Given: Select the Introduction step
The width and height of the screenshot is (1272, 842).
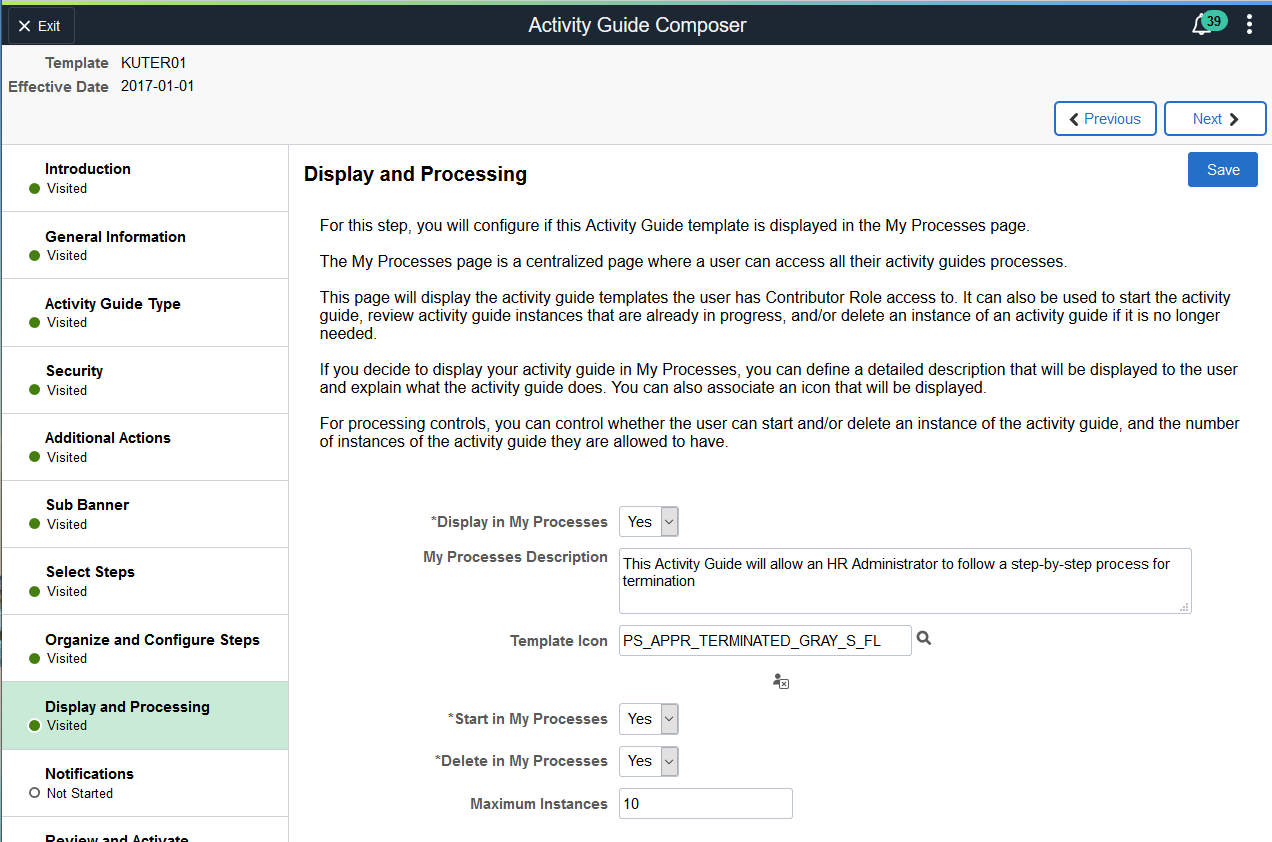Looking at the screenshot, I should pos(145,178).
